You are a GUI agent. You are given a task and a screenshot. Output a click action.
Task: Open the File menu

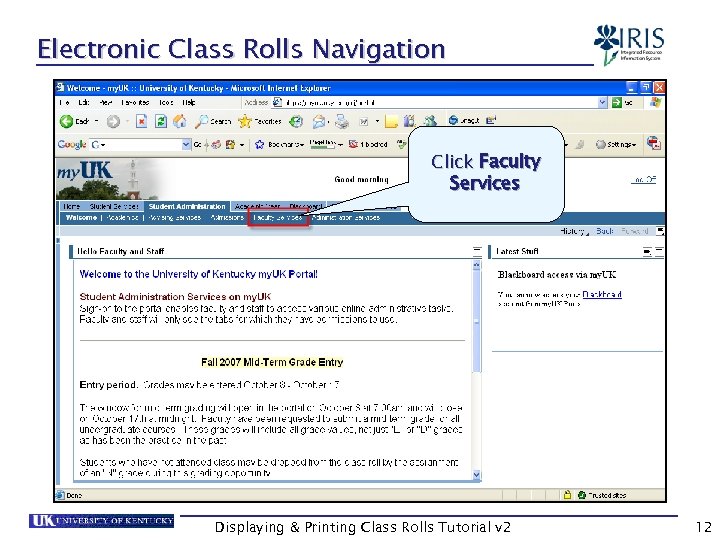64,102
